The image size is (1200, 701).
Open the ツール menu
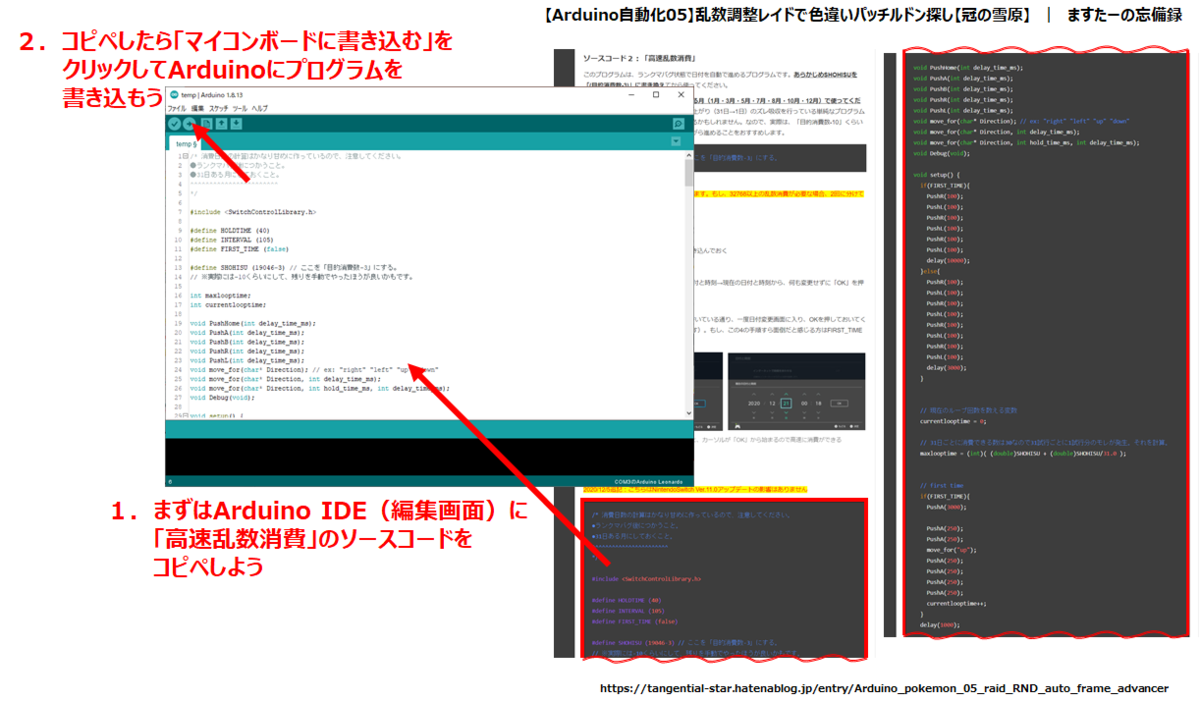pos(241,107)
